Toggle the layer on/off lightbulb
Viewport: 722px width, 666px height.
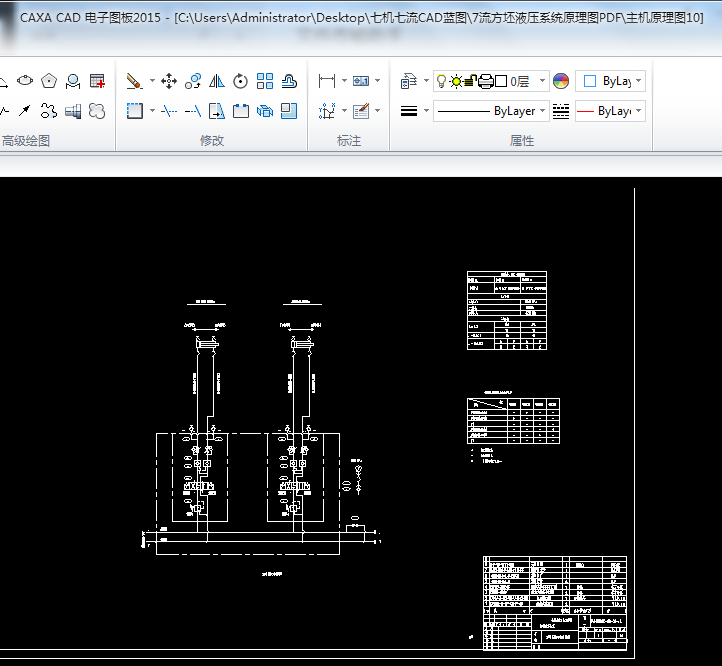[x=441, y=81]
